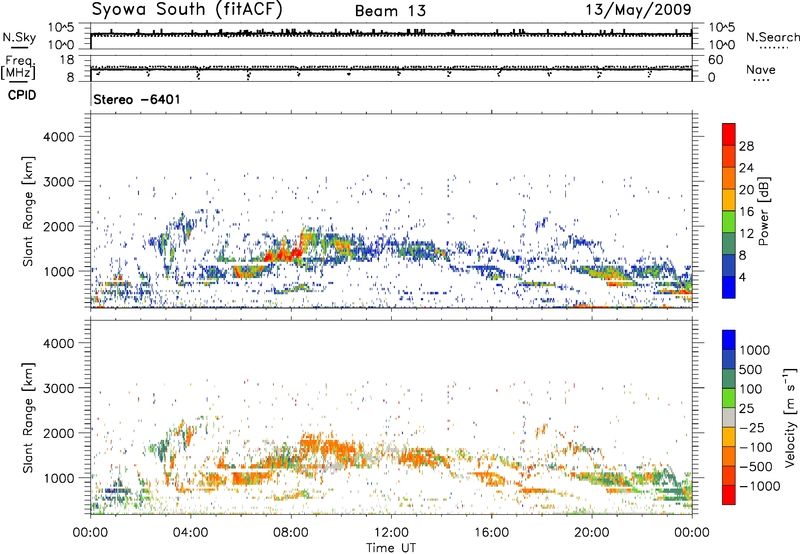Click the 24 dB colorbar label
Image resolution: width=800 pixels, height=554 pixels.
click(746, 168)
